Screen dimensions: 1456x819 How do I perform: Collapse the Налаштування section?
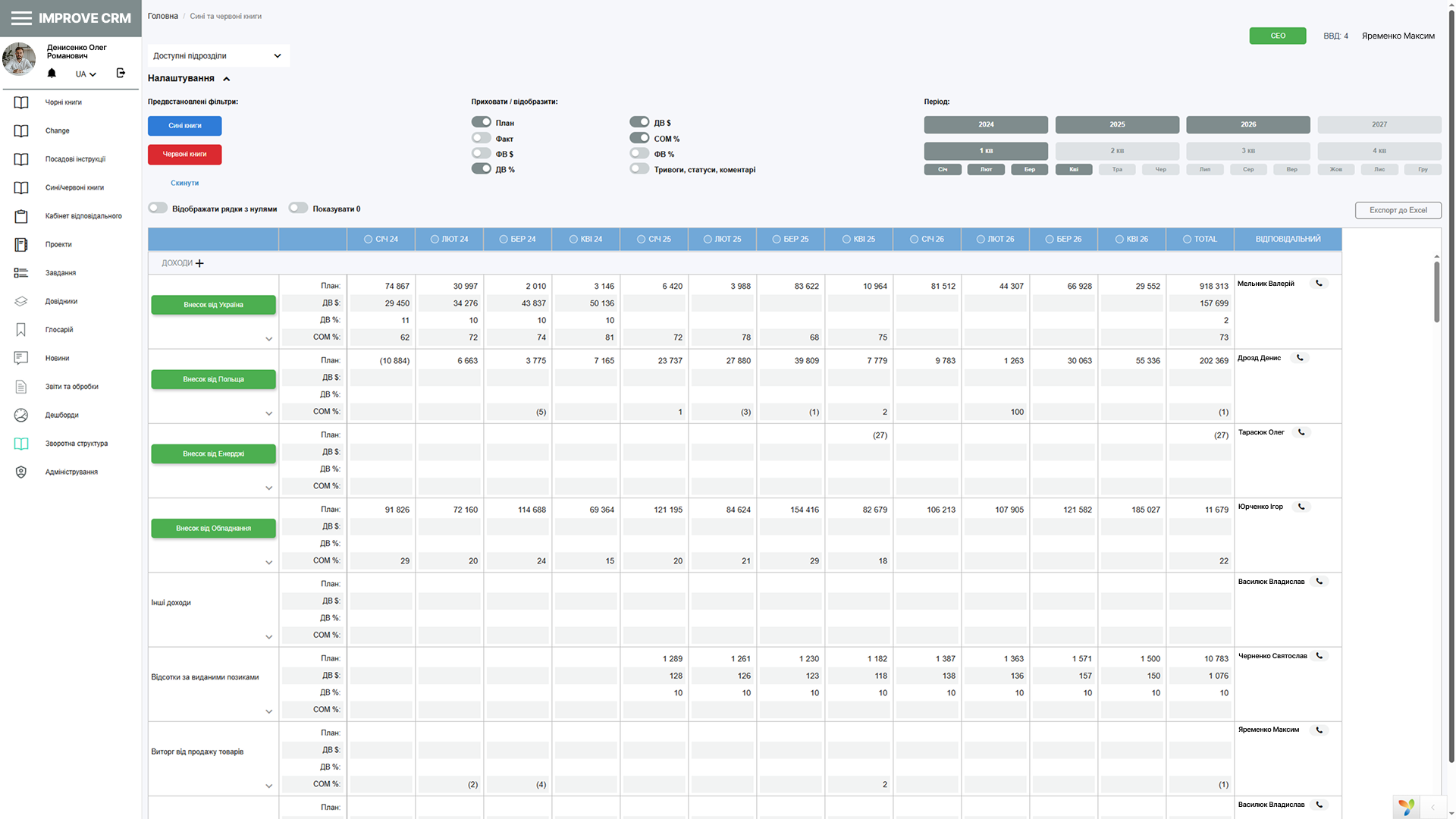pyautogui.click(x=226, y=79)
